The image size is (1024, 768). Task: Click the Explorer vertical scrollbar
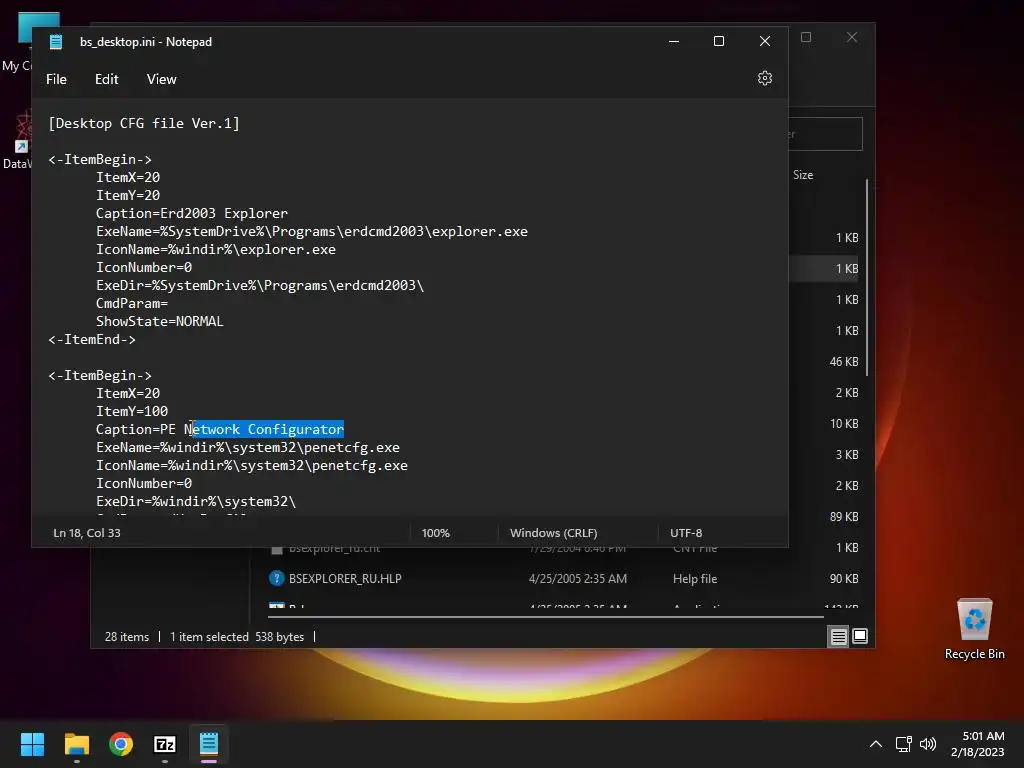pos(867,278)
